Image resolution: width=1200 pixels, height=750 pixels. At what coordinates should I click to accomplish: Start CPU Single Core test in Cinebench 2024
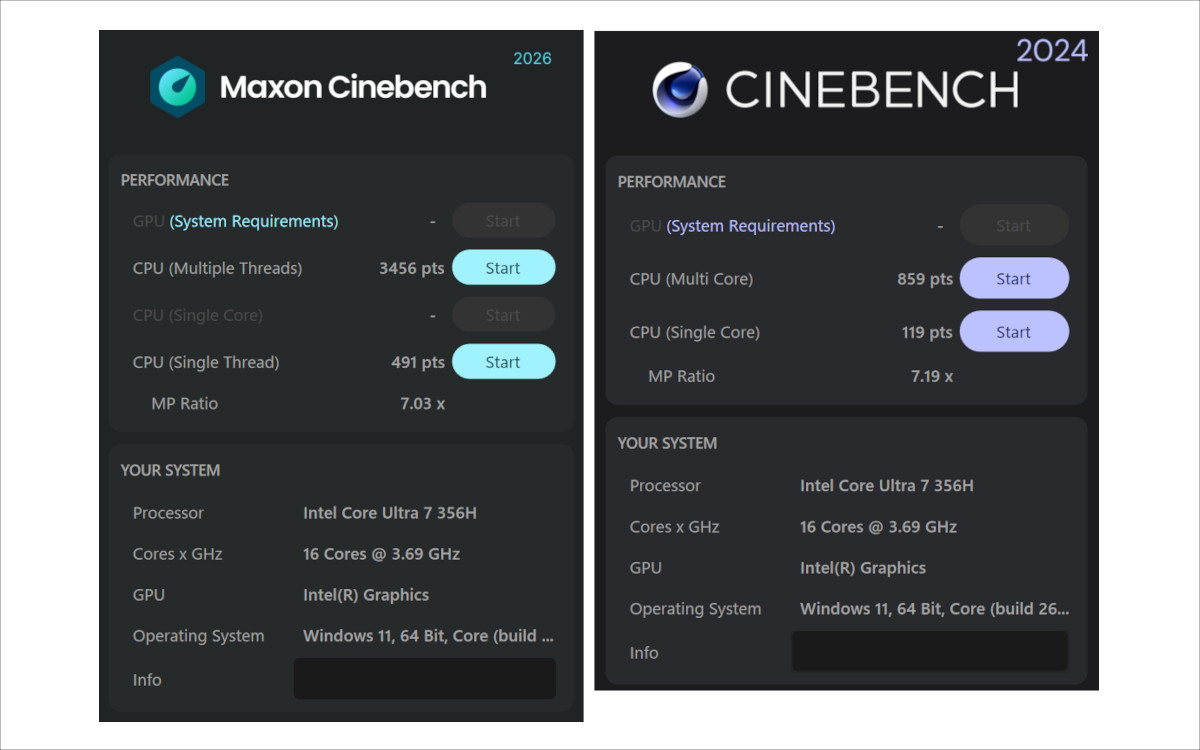tap(1013, 332)
